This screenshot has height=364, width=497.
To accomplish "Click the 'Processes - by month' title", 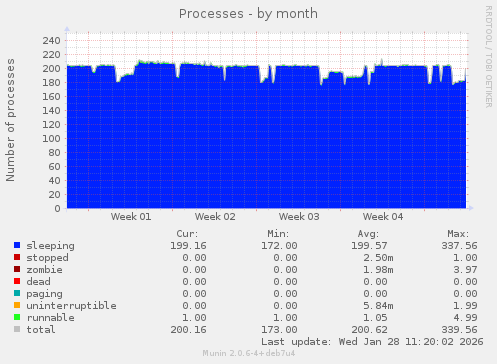I will click(248, 14).
